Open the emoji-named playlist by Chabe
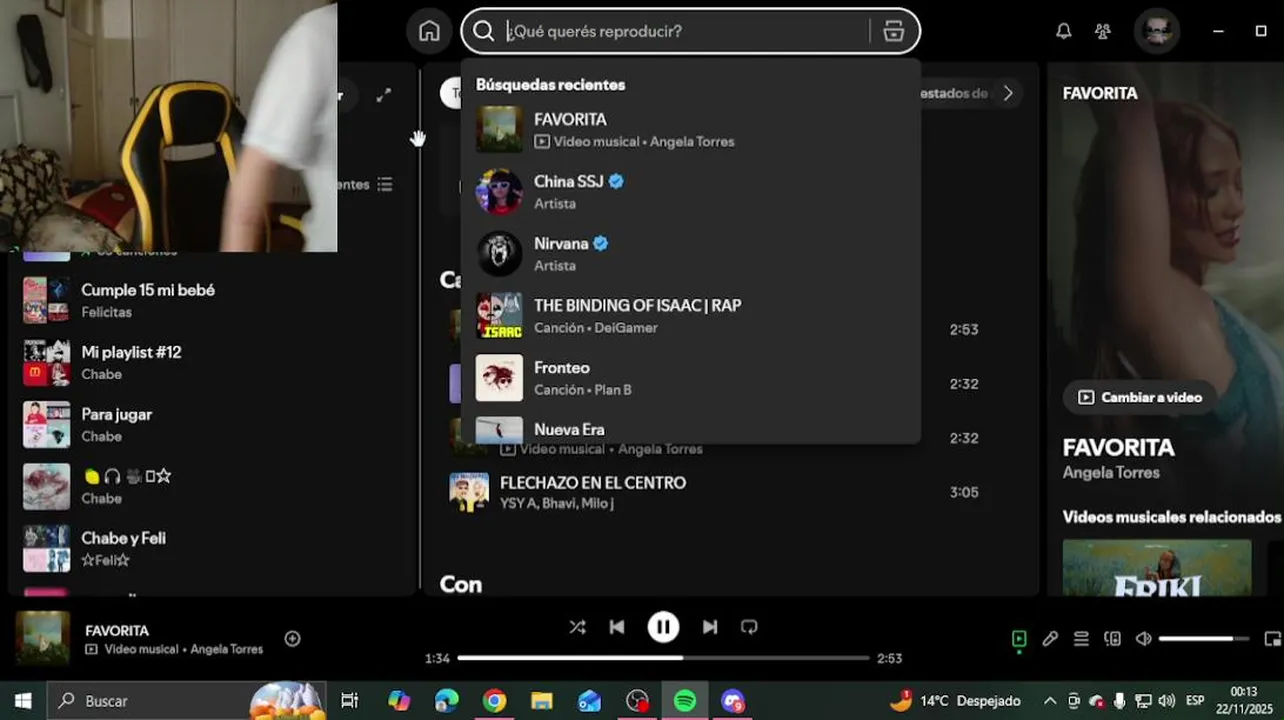1284x720 pixels. [212, 486]
